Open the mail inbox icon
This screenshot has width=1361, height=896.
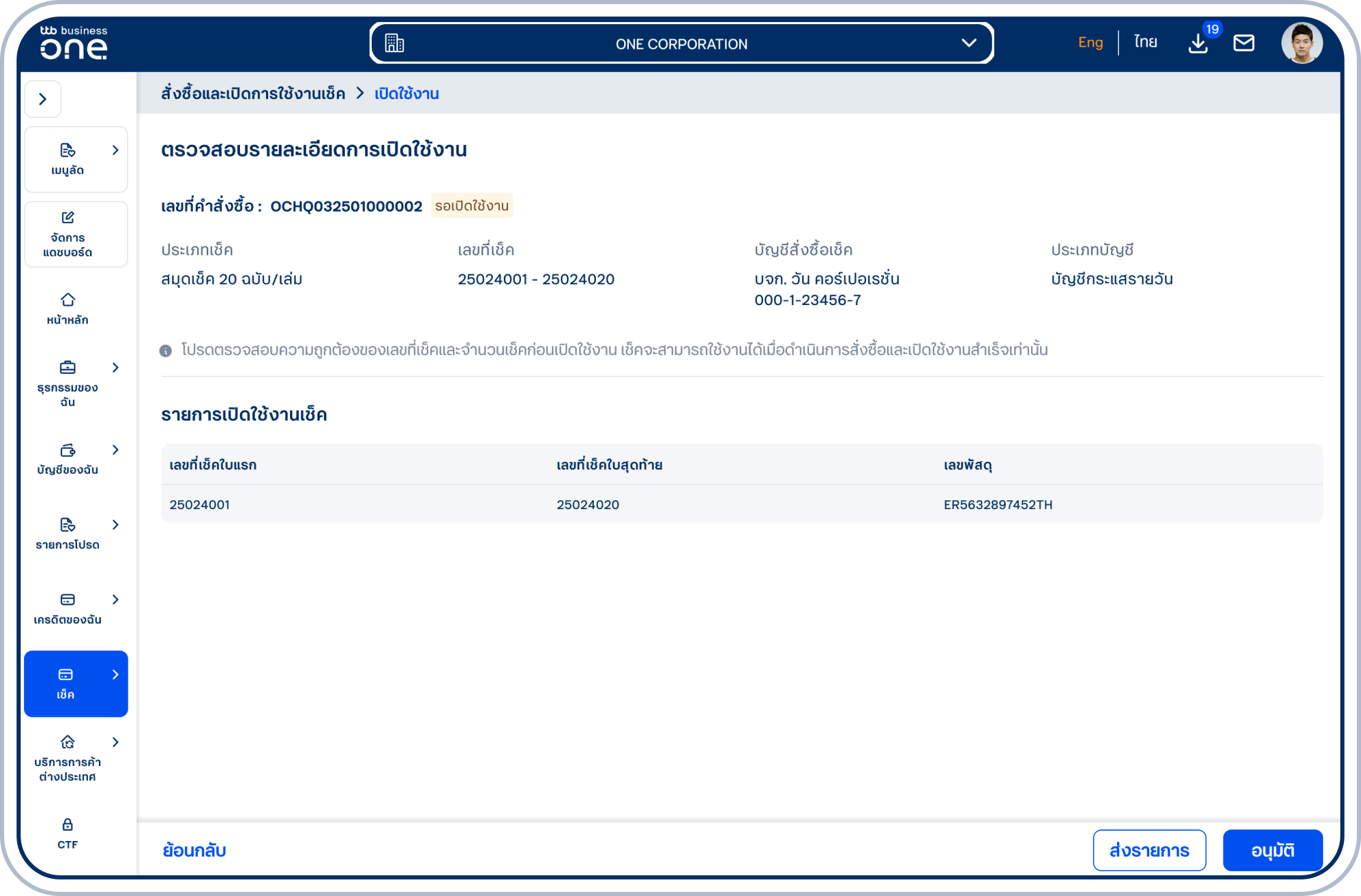(1243, 43)
